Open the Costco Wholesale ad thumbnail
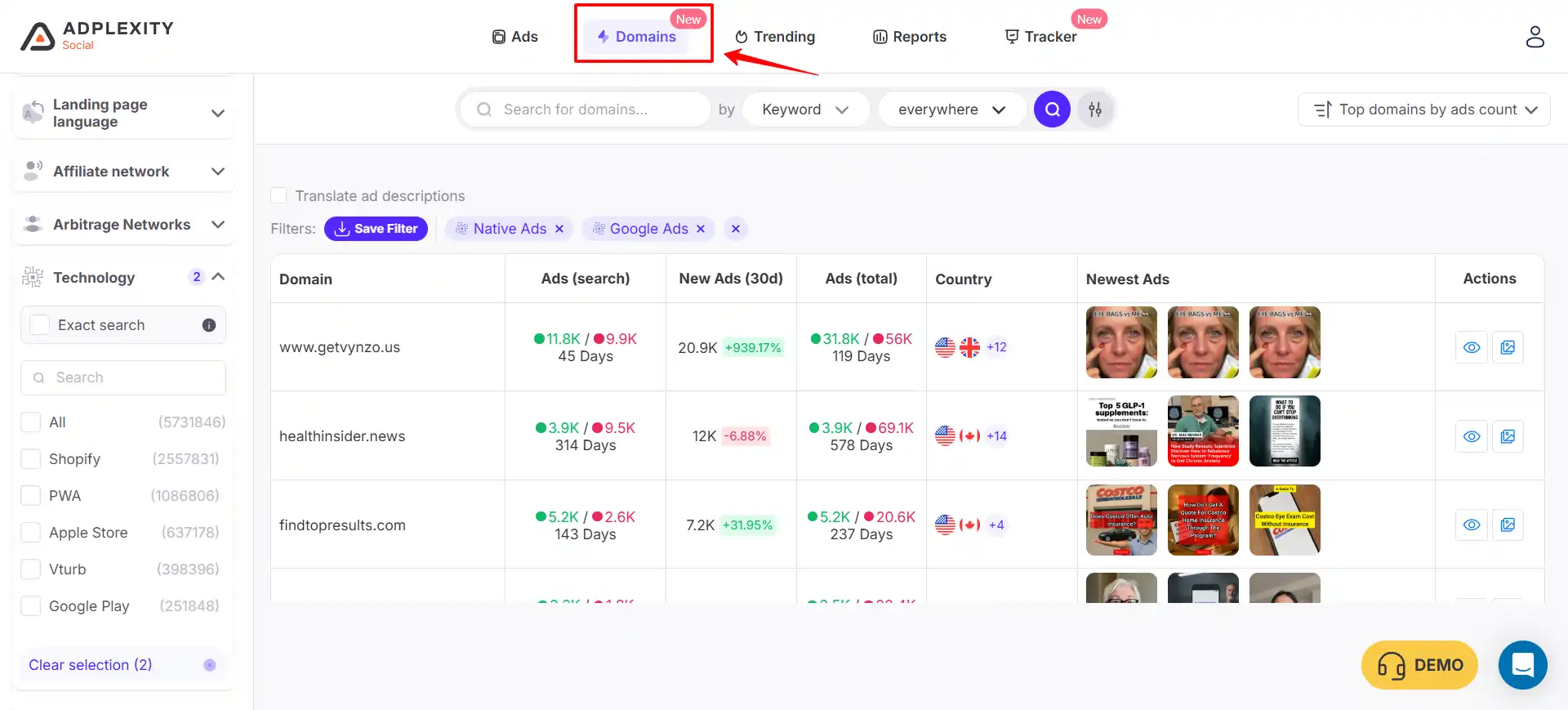This screenshot has width=1568, height=710. coord(1121,520)
